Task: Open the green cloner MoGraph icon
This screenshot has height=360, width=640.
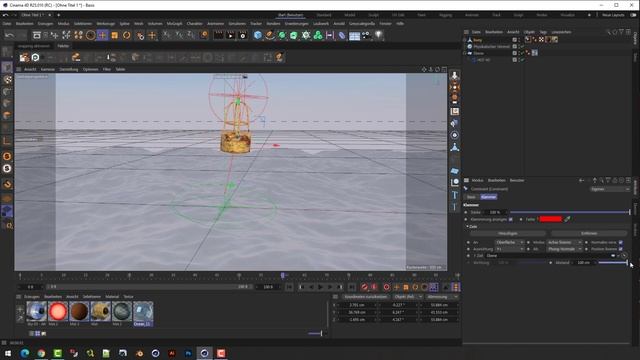Action: [x=318, y=36]
